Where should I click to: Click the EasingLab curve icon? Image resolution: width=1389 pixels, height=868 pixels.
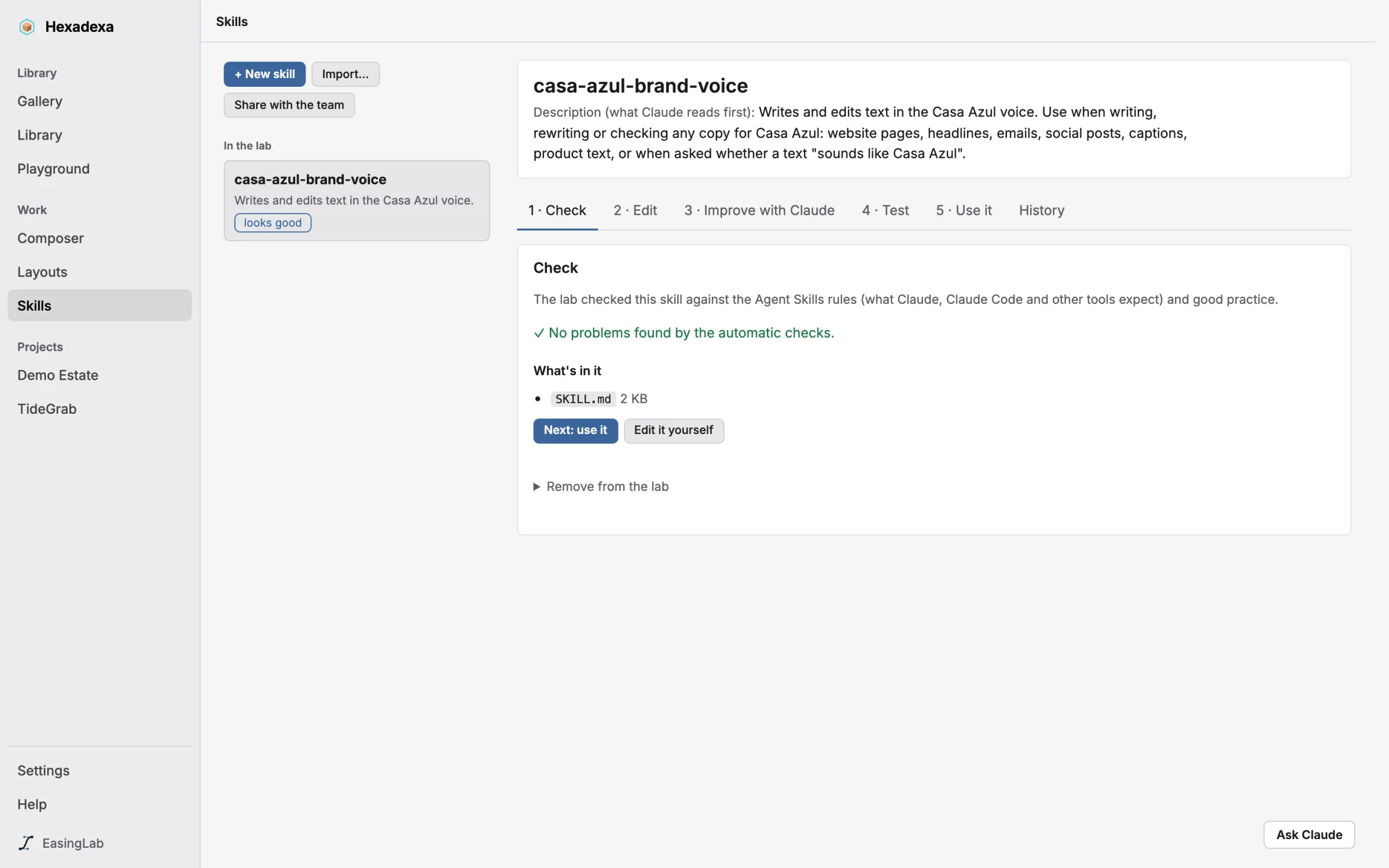pyautogui.click(x=26, y=843)
